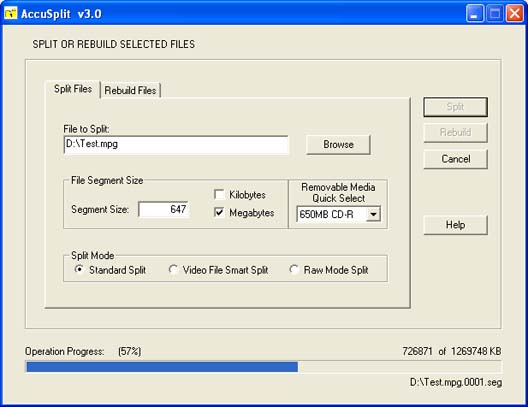Image resolution: width=528 pixels, height=407 pixels.
Task: Cancel the current operation
Action: pyautogui.click(x=455, y=159)
